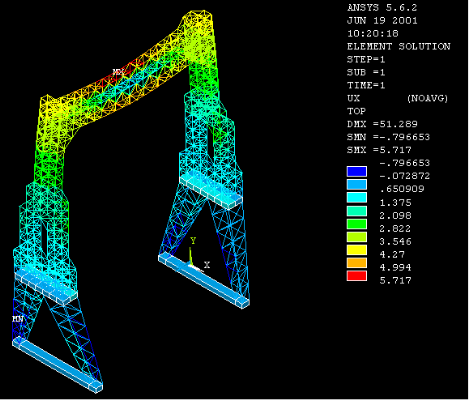Click the yellow-green 3.546 legend swatch
The height and width of the screenshot is (400, 469).
coord(357,237)
